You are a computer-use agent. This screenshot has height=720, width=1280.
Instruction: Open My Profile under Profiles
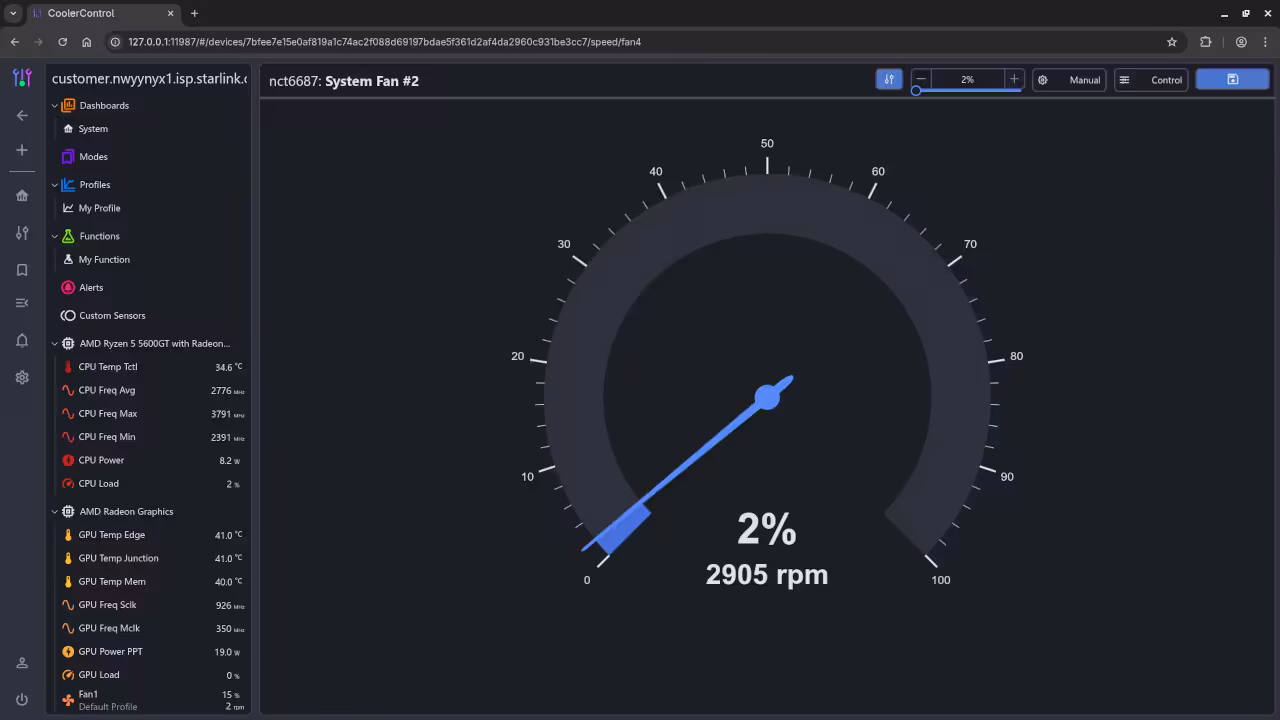(x=100, y=207)
